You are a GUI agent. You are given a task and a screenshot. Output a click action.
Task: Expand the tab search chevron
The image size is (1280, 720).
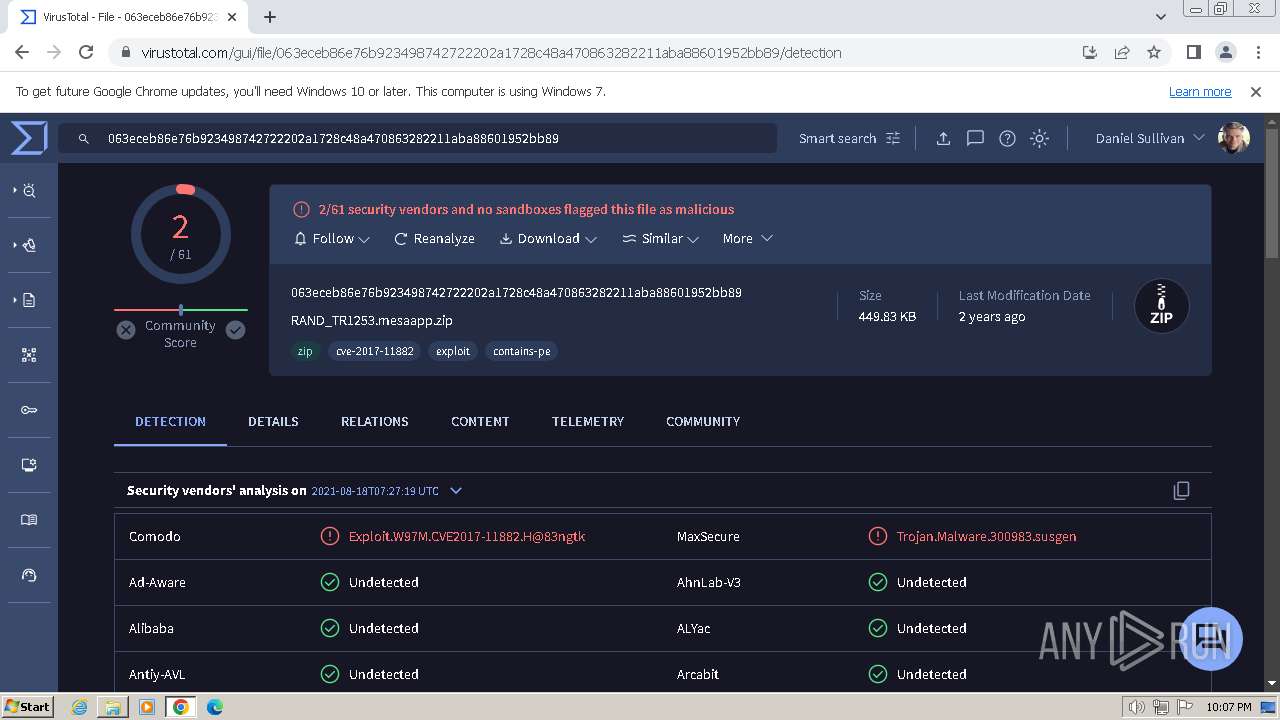[x=1161, y=17]
